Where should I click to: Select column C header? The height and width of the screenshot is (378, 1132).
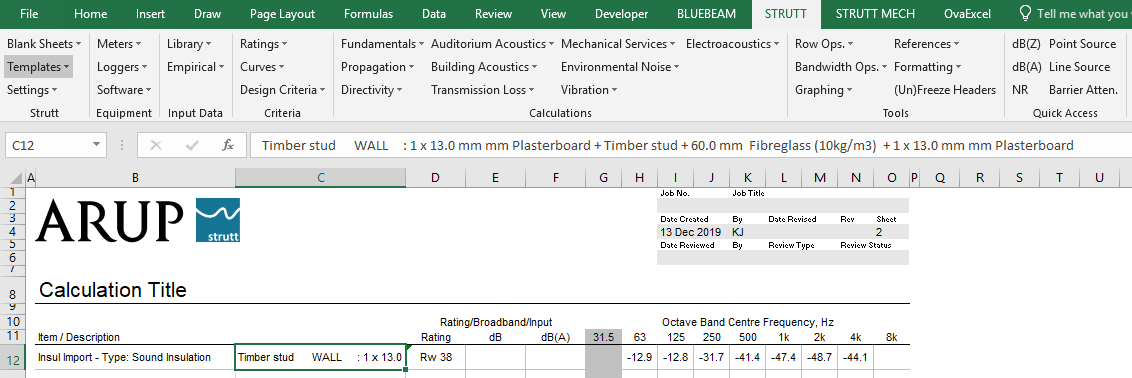click(x=321, y=177)
